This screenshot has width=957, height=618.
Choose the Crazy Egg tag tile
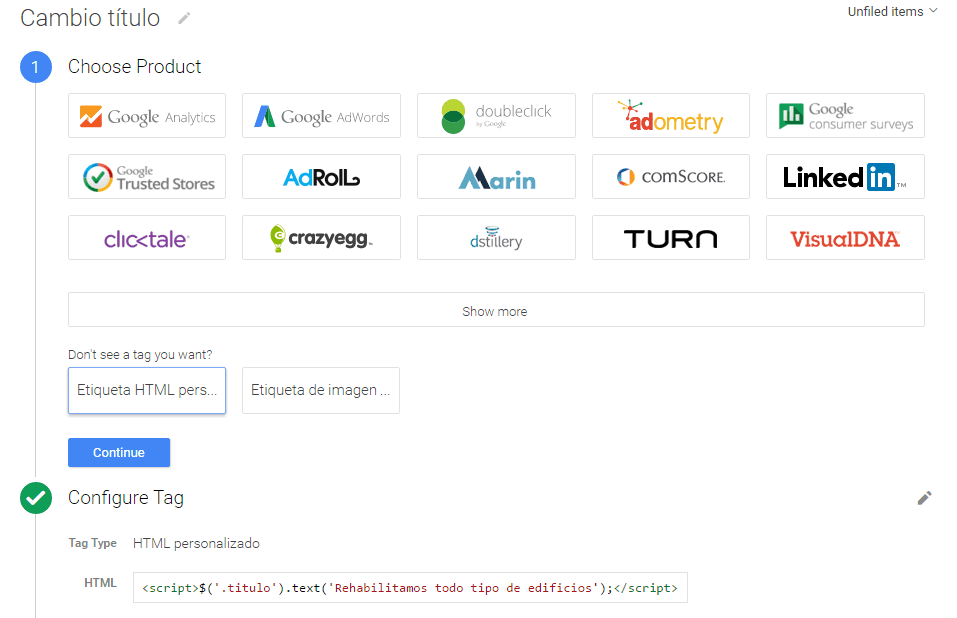[x=321, y=238]
